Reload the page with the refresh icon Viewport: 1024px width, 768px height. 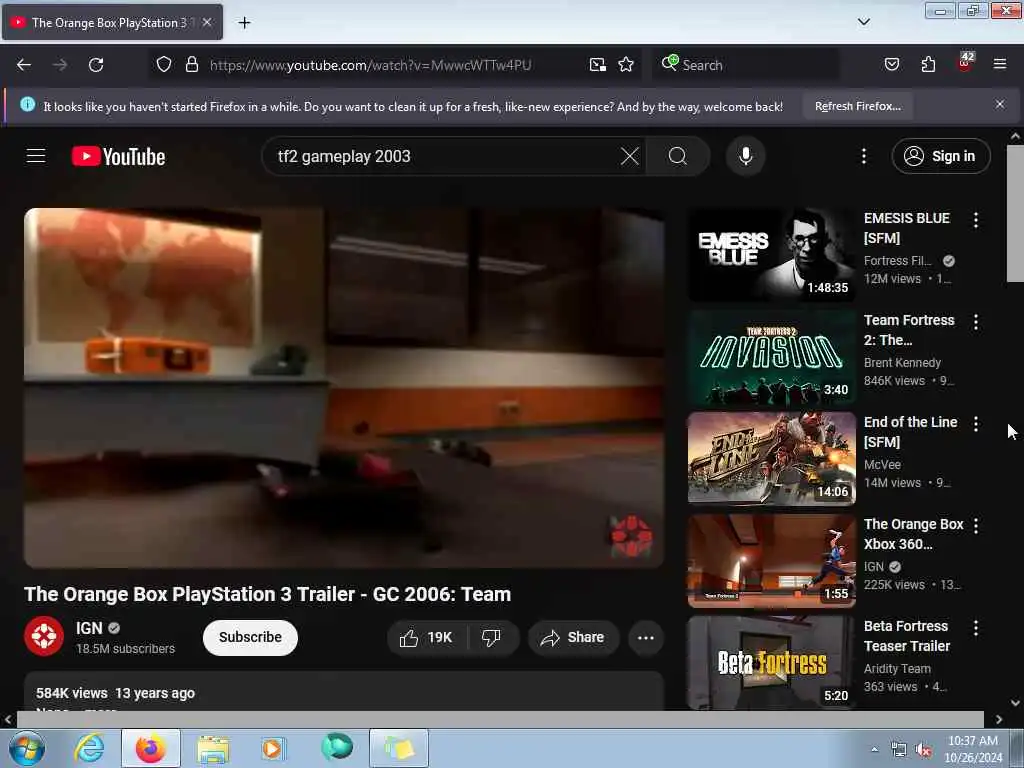tap(96, 65)
